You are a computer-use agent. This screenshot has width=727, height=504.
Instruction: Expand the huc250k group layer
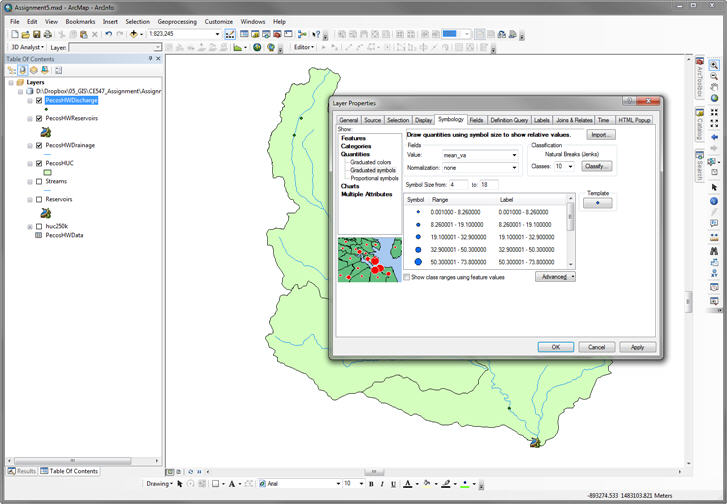[x=30, y=227]
